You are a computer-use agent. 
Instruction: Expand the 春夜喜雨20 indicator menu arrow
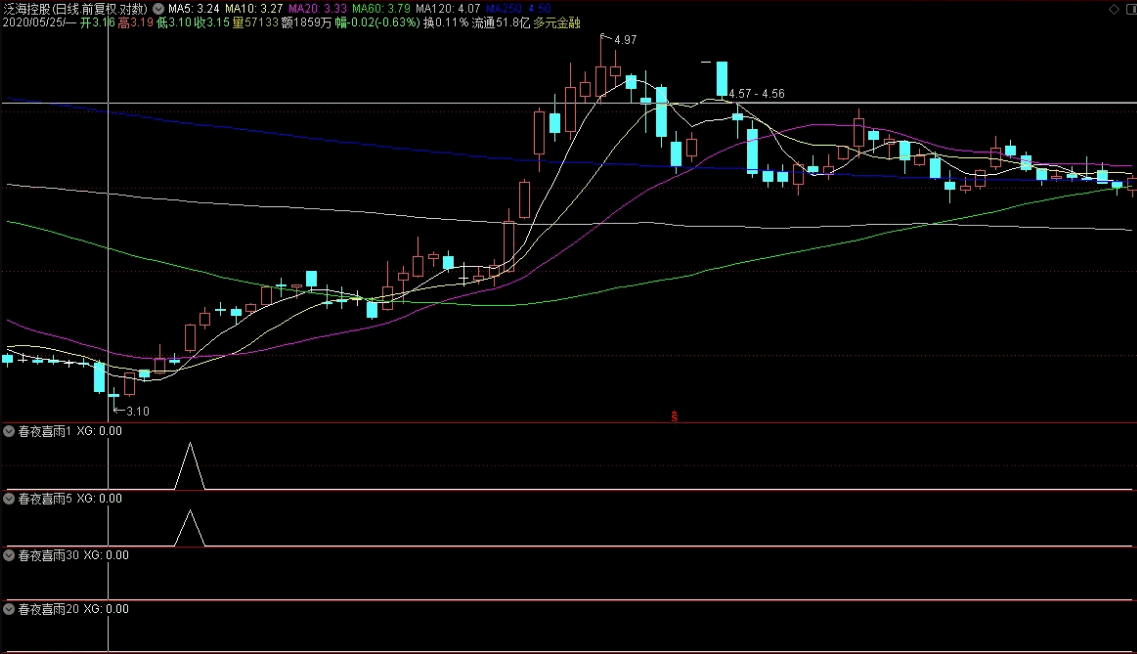(x=9, y=609)
